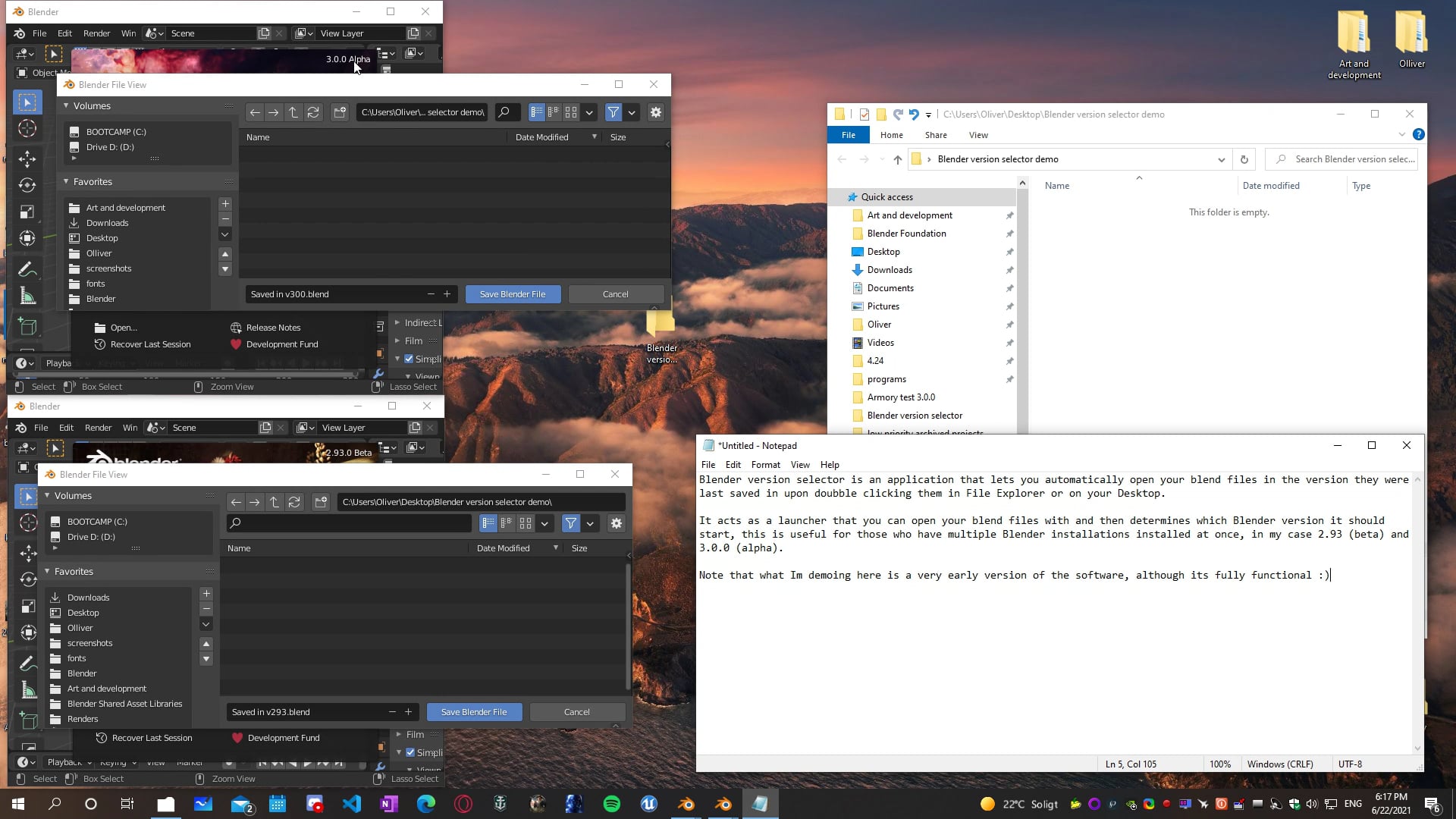The image size is (1456, 819).
Task: Go to parent directory in v300 File View
Action: click(x=293, y=112)
